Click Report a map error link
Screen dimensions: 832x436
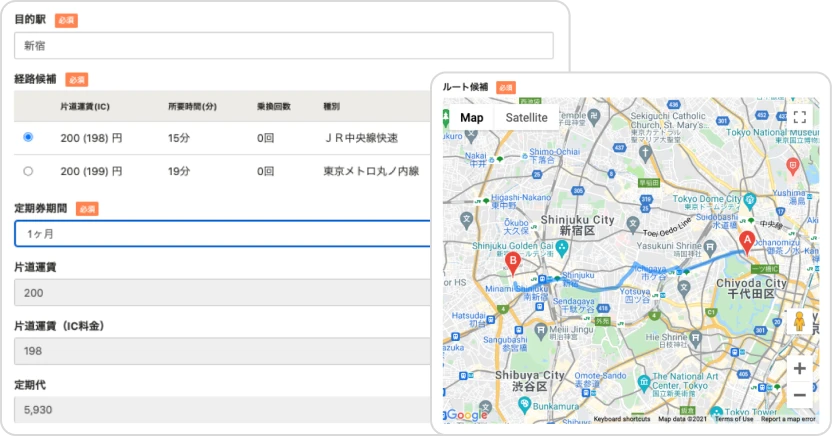(x=788, y=419)
